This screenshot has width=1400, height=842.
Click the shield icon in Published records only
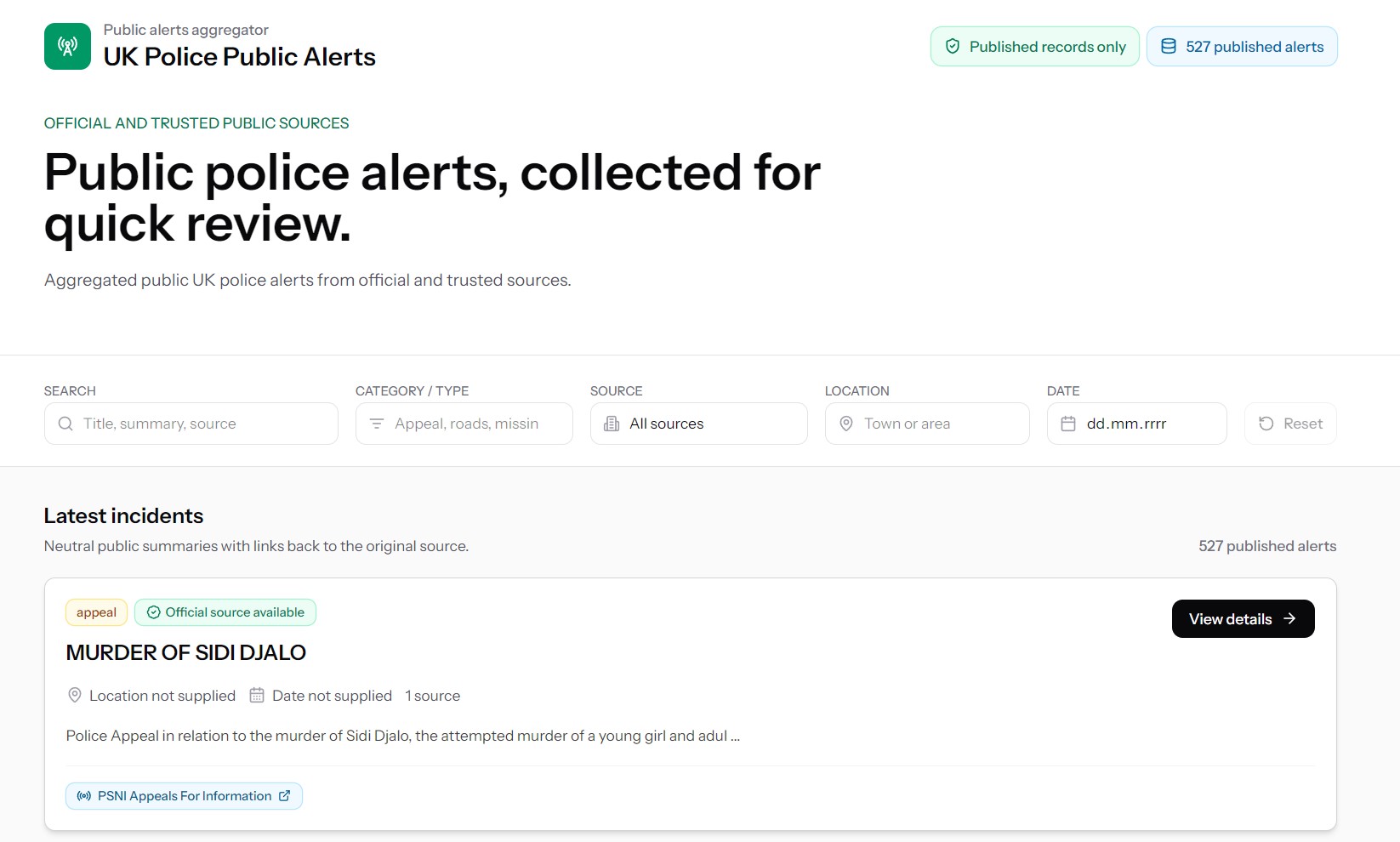pos(953,47)
